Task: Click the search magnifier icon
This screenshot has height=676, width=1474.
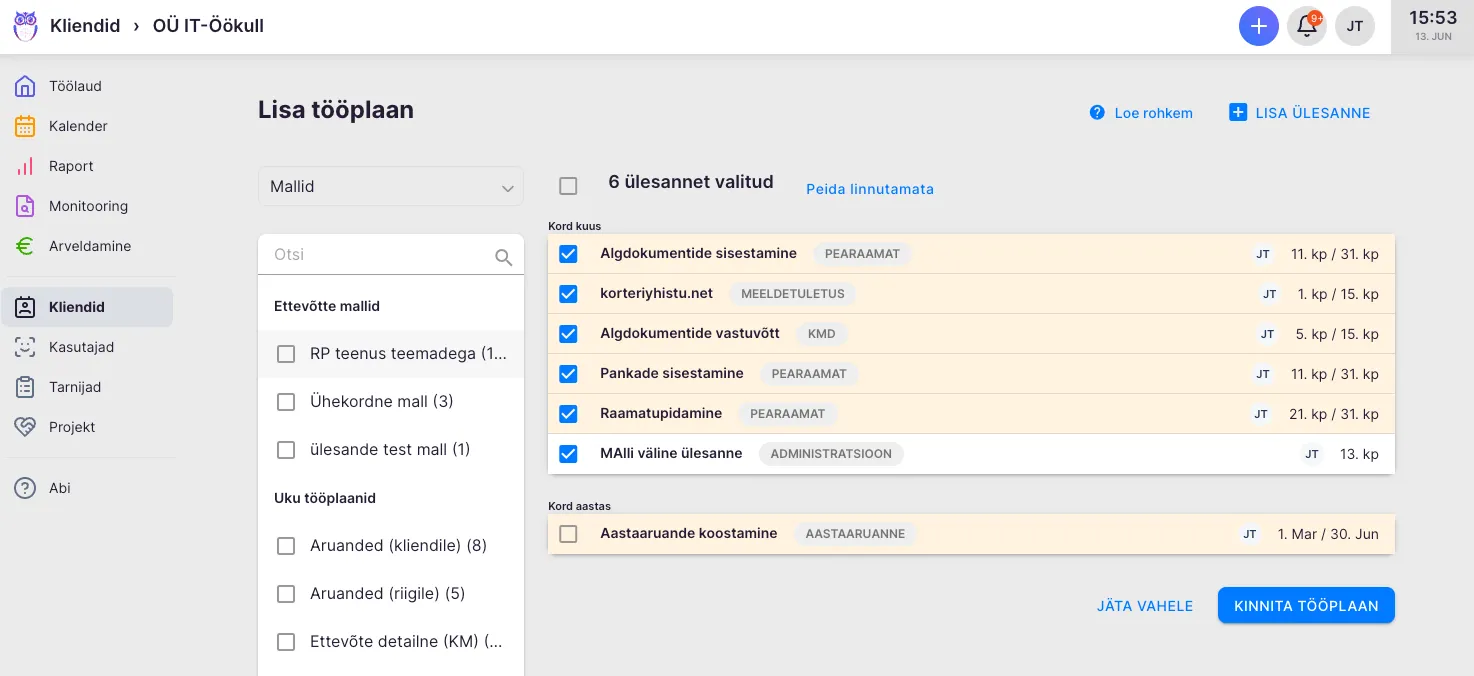Action: (x=504, y=257)
